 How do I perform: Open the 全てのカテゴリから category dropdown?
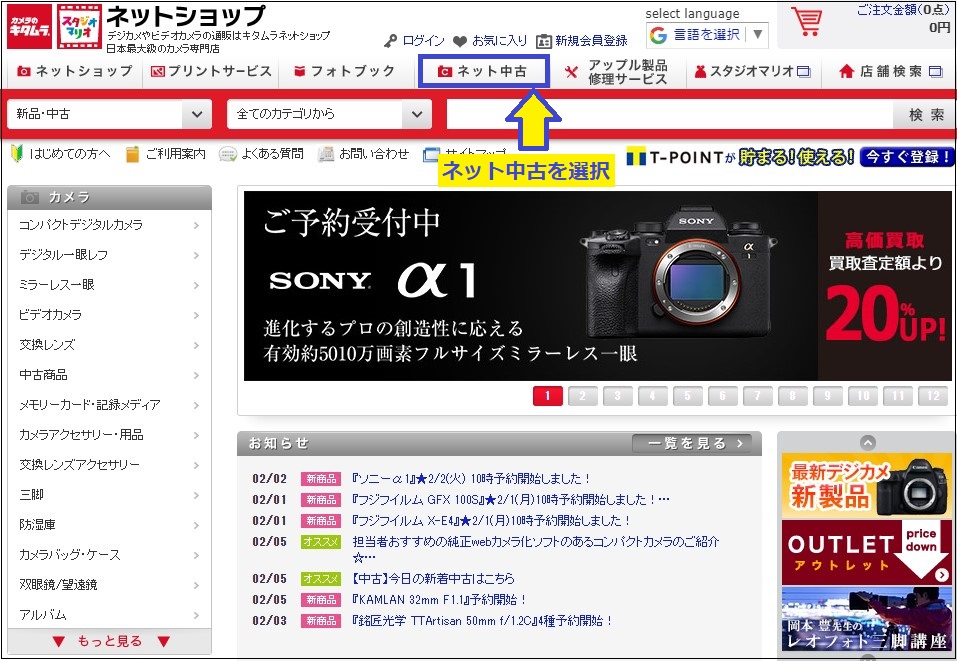(329, 114)
